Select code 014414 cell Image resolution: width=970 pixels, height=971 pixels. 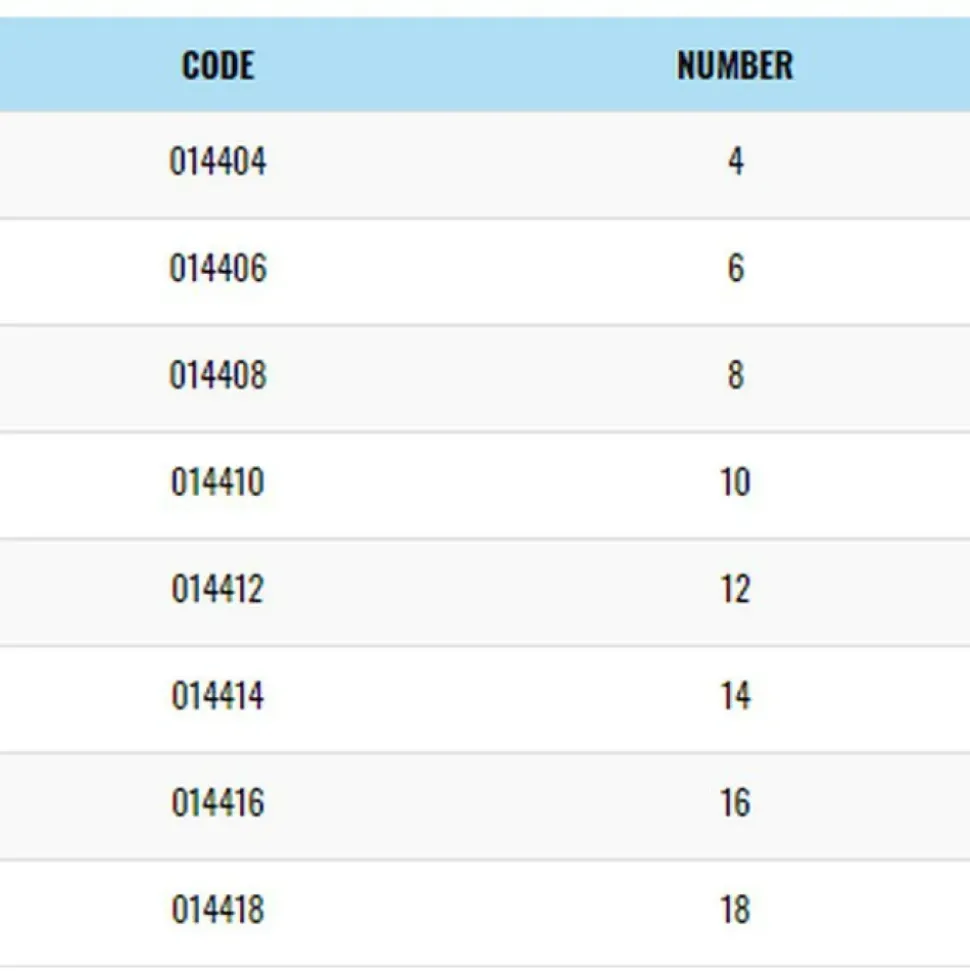click(x=218, y=695)
